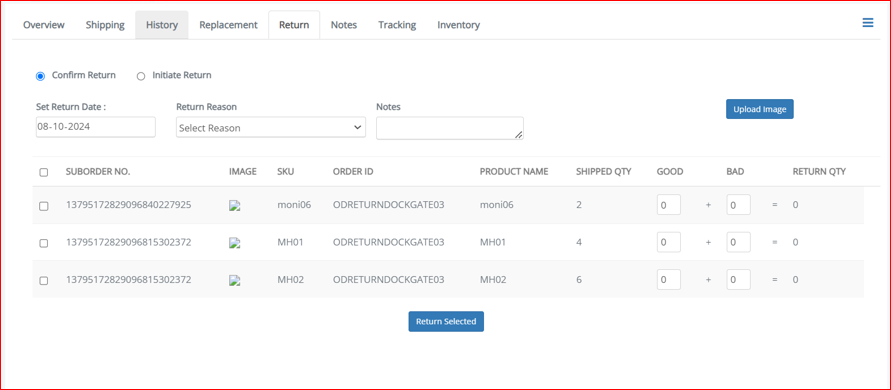Image resolution: width=891 pixels, height=390 pixels.
Task: Click the broken image icon for MH01
Action: point(235,243)
